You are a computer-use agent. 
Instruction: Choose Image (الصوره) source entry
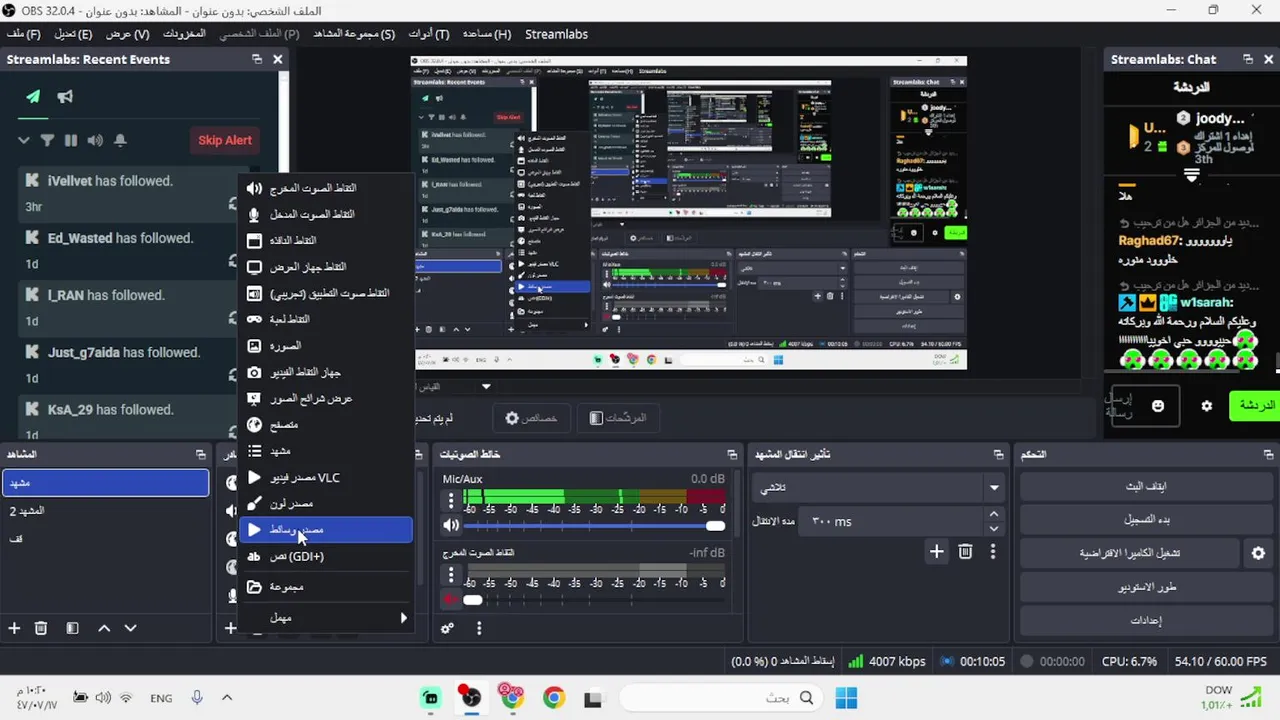click(326, 346)
